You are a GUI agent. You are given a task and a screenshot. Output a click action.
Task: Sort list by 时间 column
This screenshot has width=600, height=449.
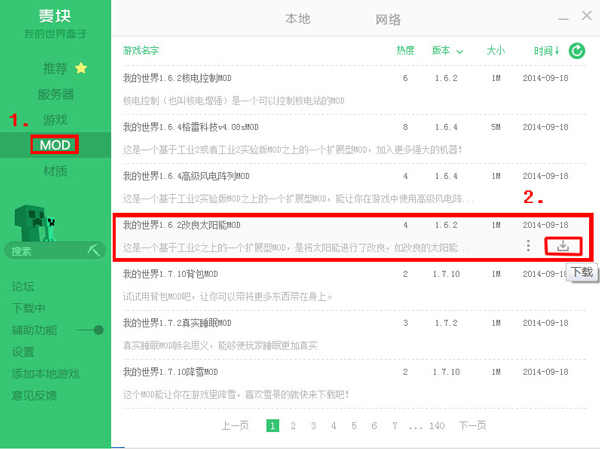tap(546, 51)
